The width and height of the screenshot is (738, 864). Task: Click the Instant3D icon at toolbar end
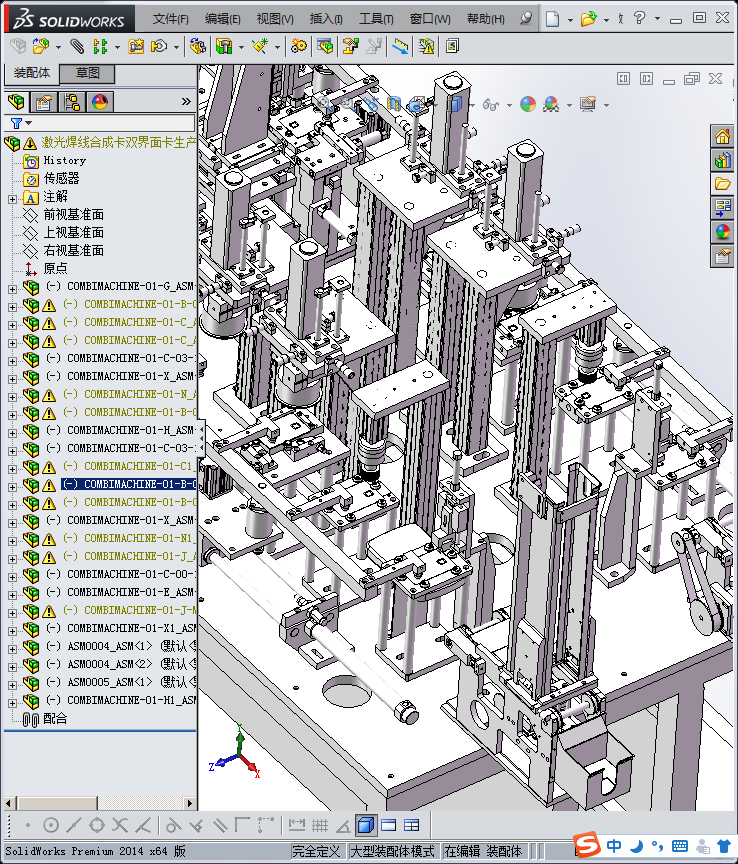click(x=452, y=46)
